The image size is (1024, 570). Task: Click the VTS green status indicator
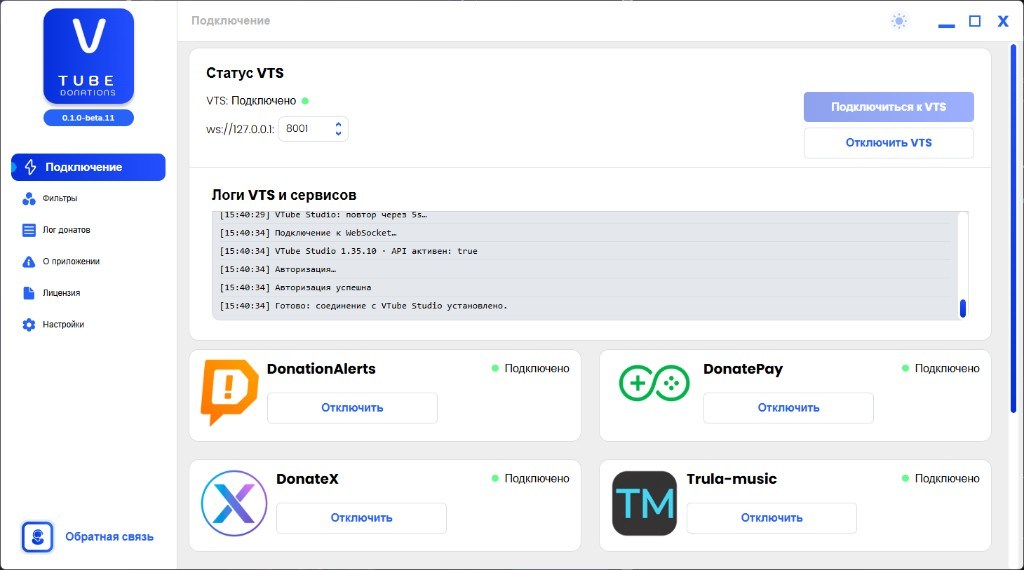[305, 101]
